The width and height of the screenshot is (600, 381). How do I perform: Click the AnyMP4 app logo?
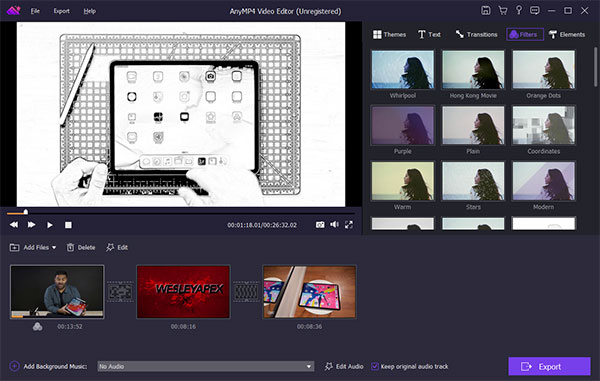14,10
